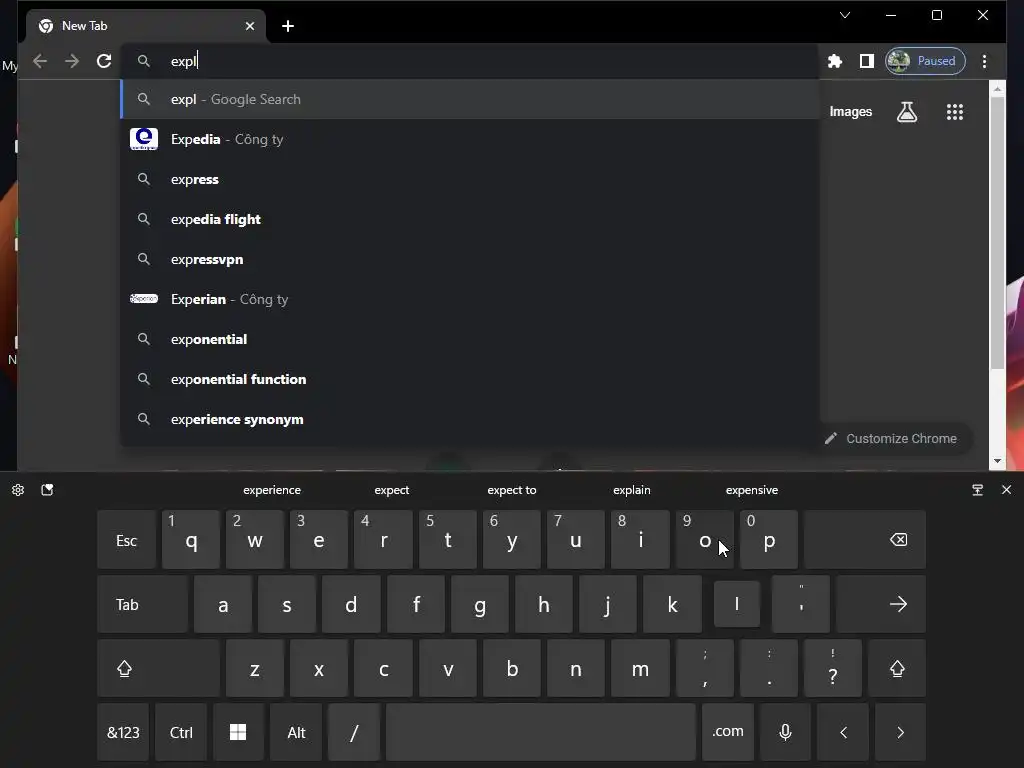
Task: Go back with the browser back arrow
Action: [x=40, y=61]
